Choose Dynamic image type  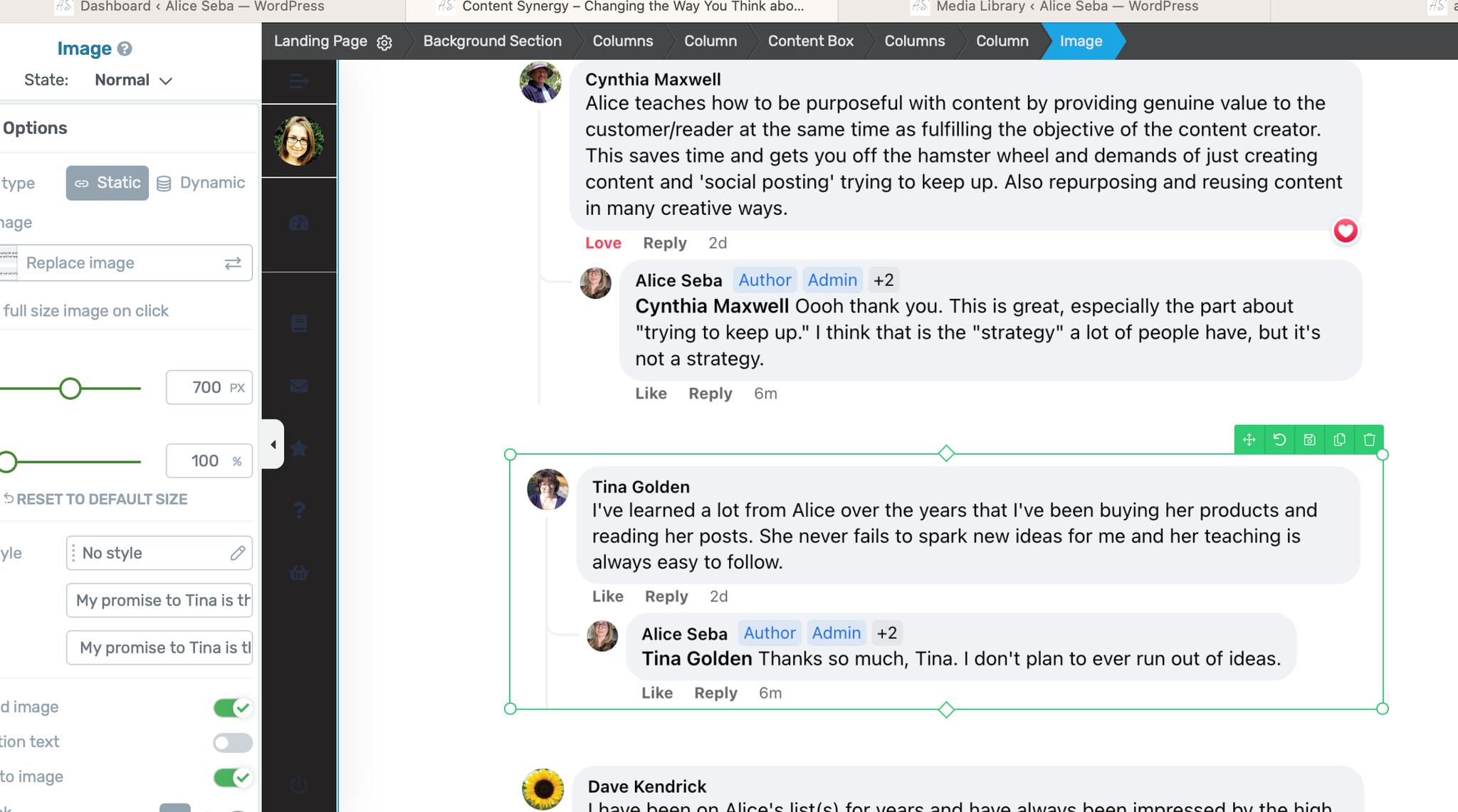pos(201,183)
